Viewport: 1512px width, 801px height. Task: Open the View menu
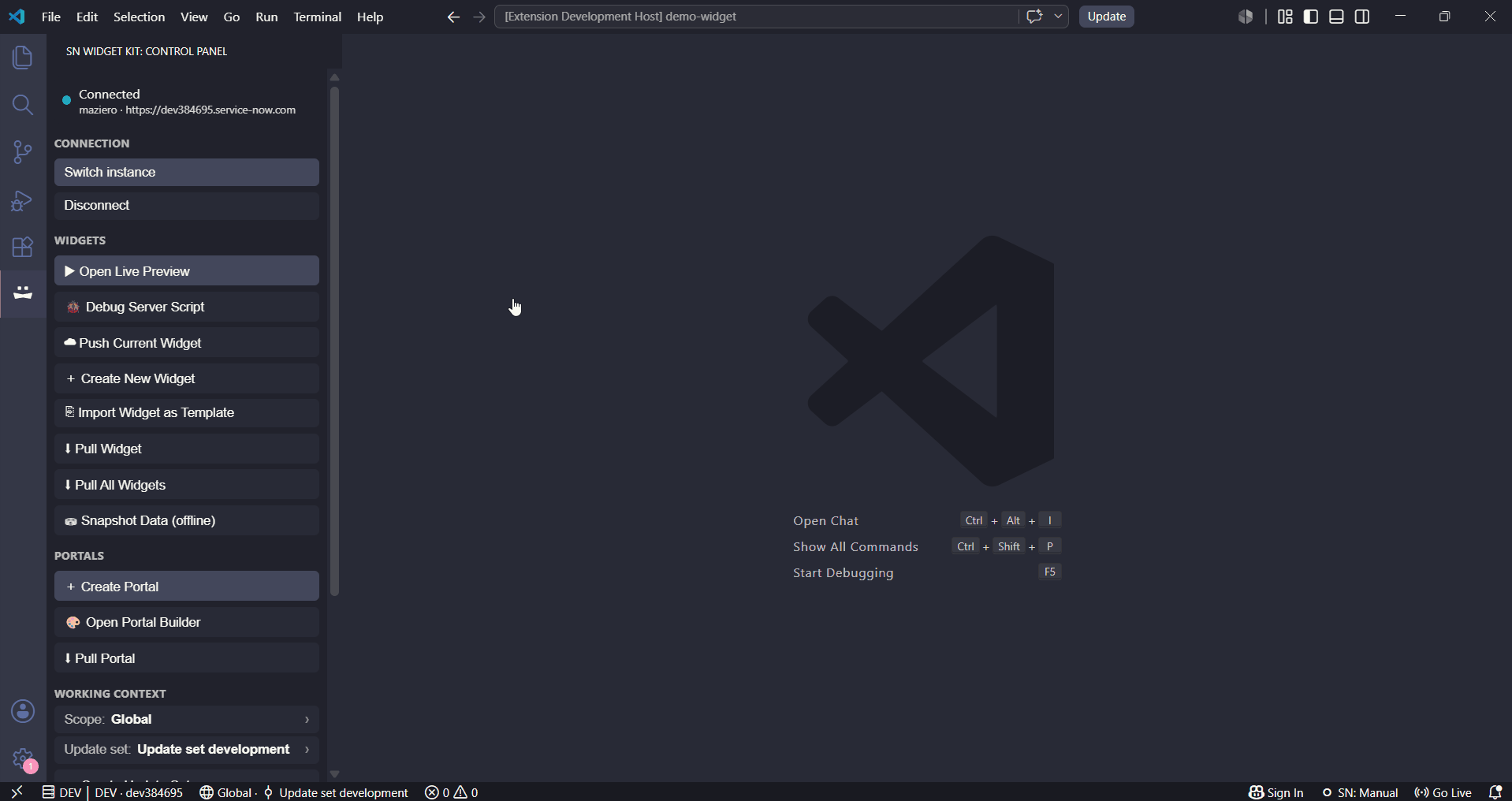[x=194, y=17]
